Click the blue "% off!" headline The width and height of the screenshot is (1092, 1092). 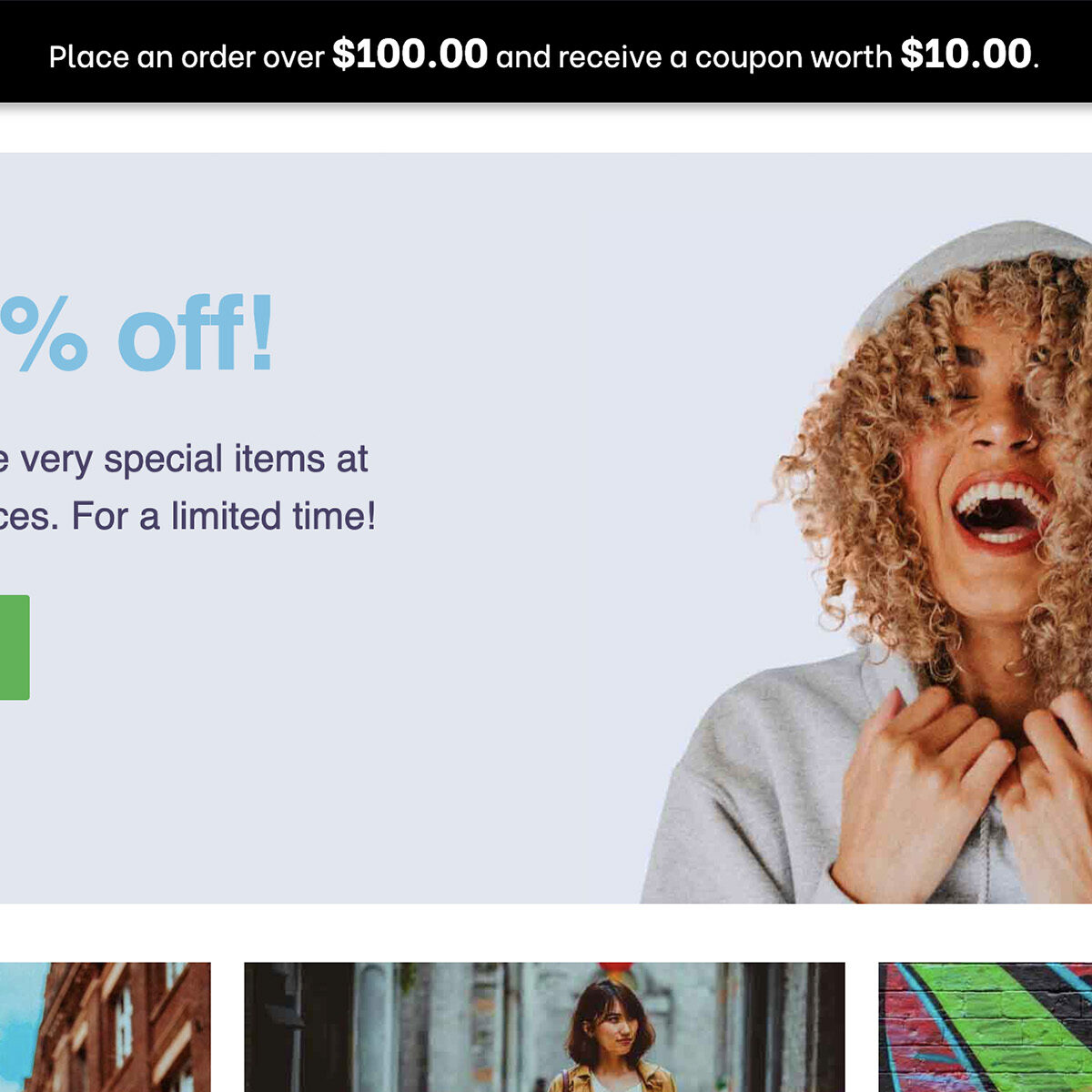(x=136, y=334)
